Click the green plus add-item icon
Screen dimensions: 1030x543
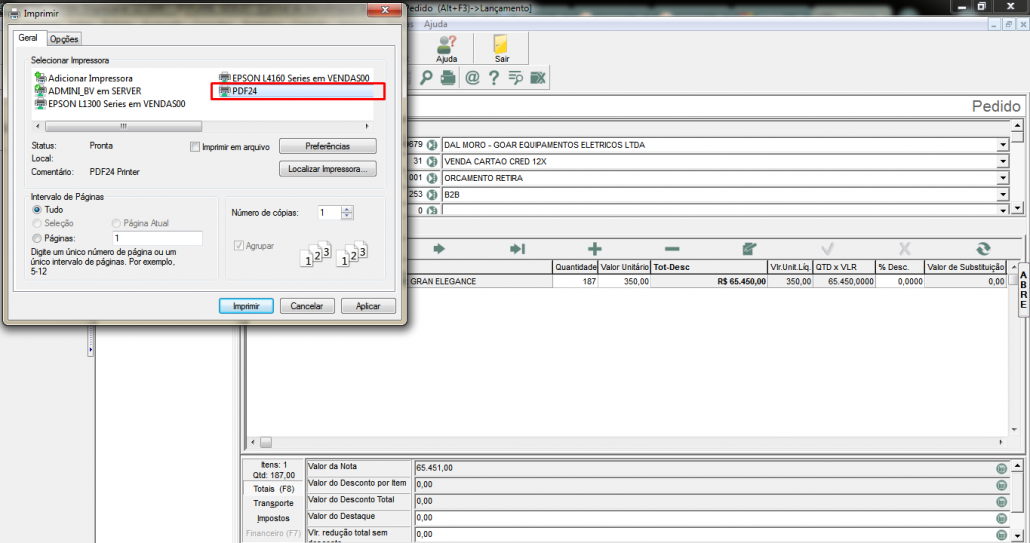pos(594,248)
